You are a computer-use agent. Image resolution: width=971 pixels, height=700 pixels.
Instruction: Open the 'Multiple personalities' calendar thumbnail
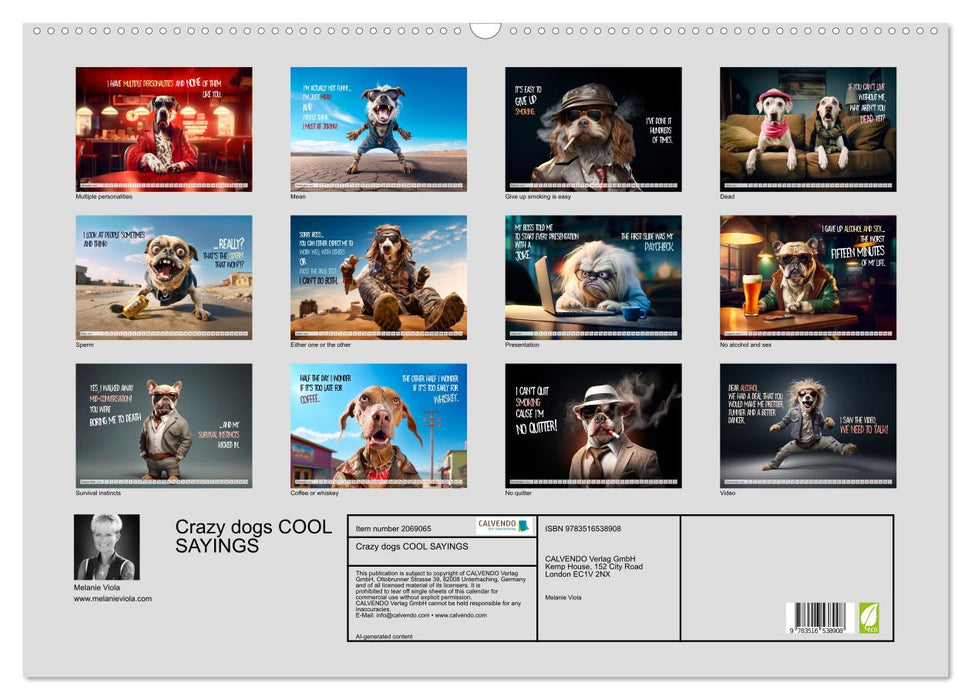tap(163, 128)
